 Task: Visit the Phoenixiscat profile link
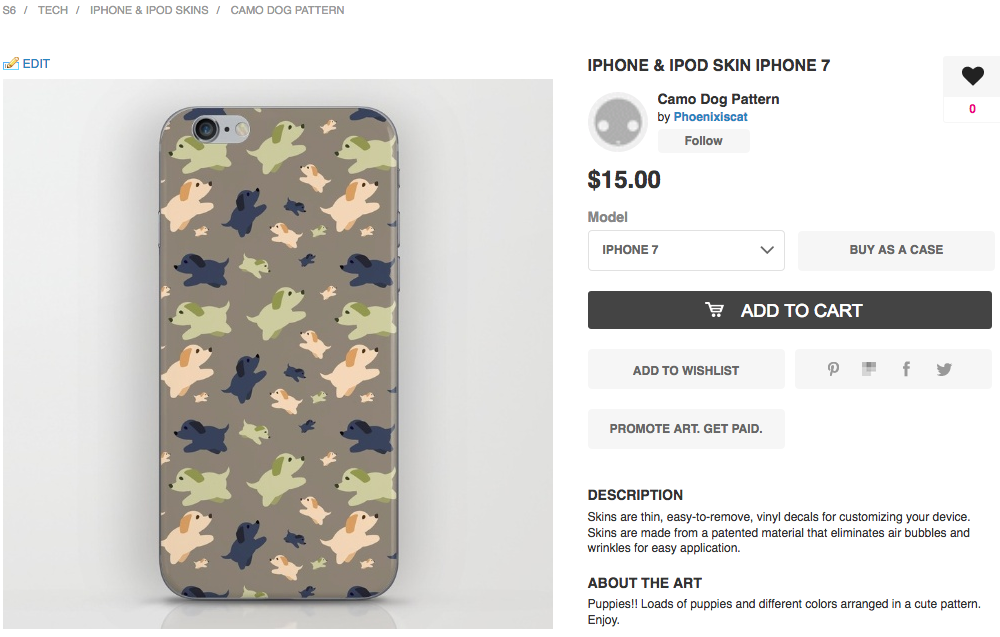[710, 117]
